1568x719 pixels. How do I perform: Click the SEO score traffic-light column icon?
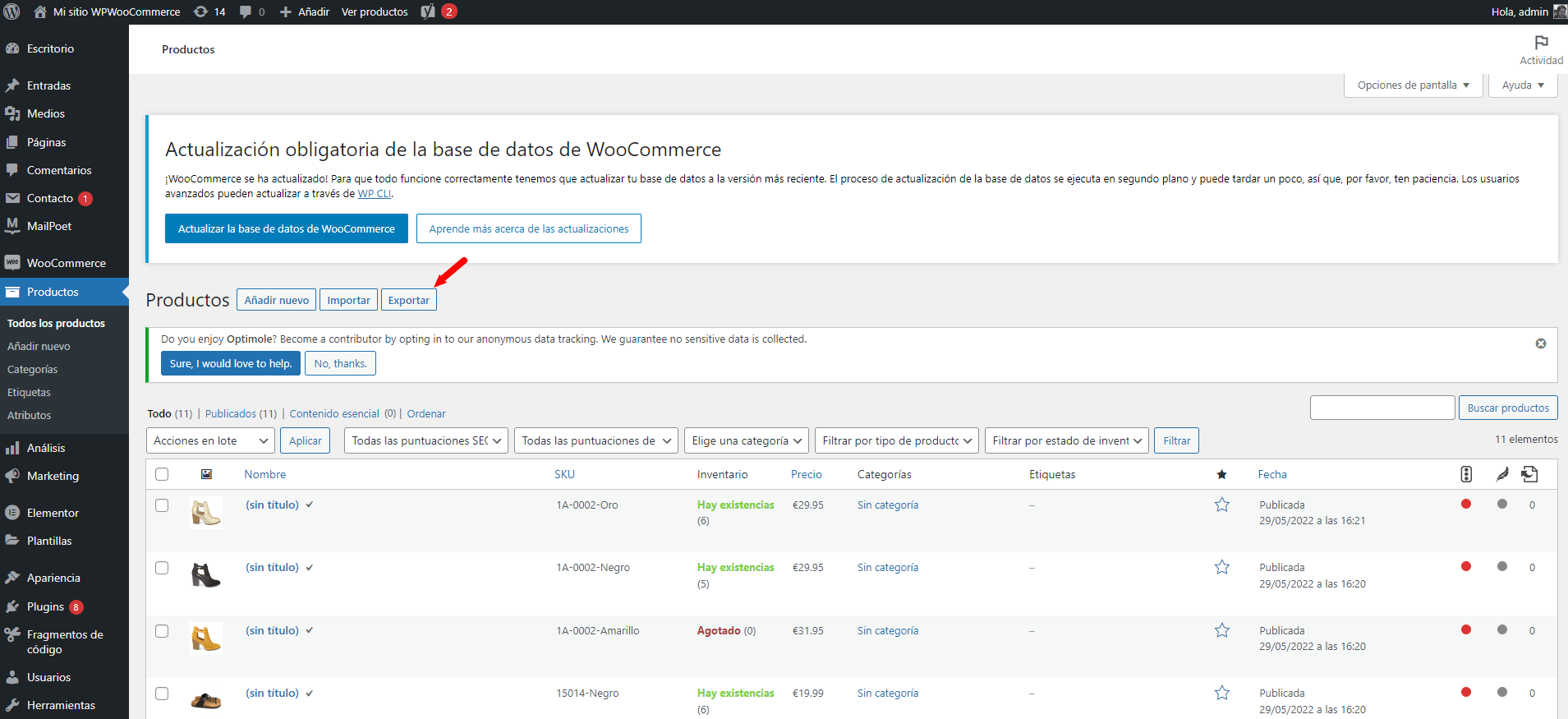[x=1466, y=474]
